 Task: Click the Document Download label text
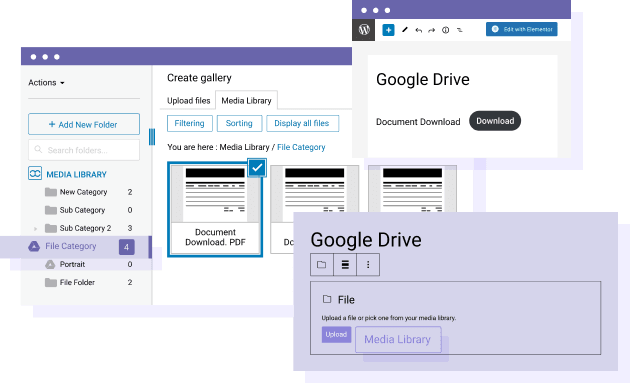pos(418,122)
